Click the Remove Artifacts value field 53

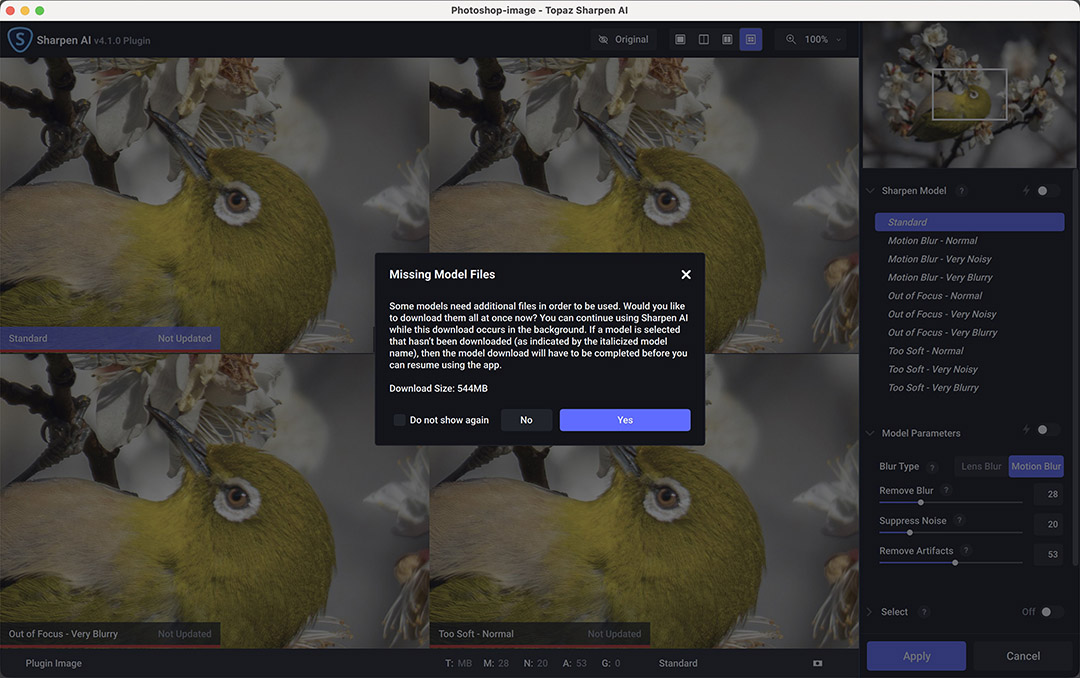point(1049,554)
